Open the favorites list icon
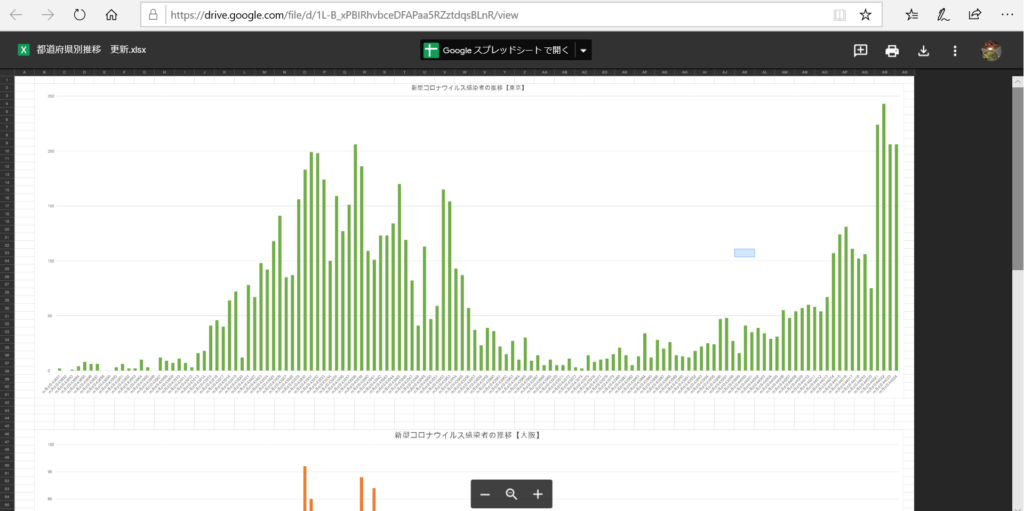The height and width of the screenshot is (511, 1024). [912, 14]
